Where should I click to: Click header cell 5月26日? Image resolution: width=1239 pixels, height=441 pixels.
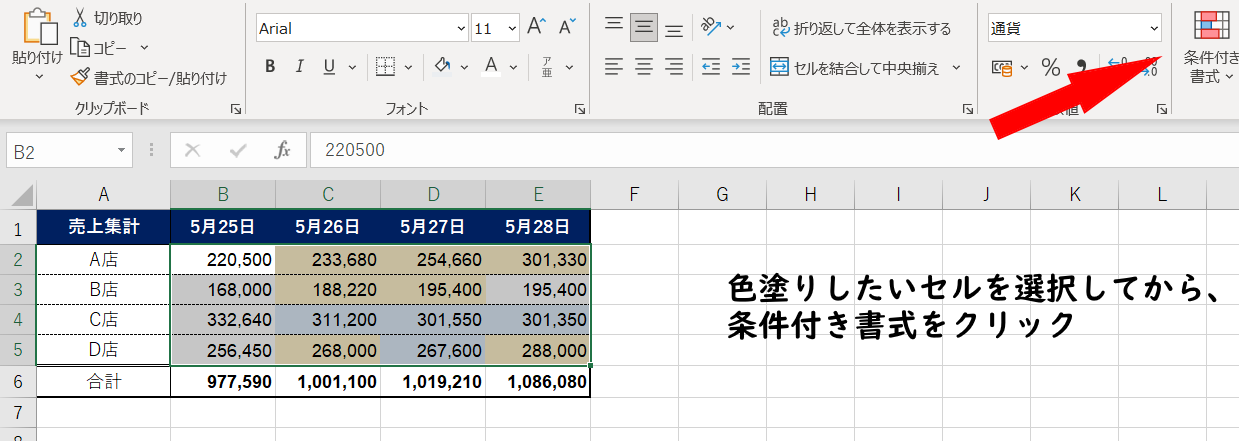click(x=328, y=227)
